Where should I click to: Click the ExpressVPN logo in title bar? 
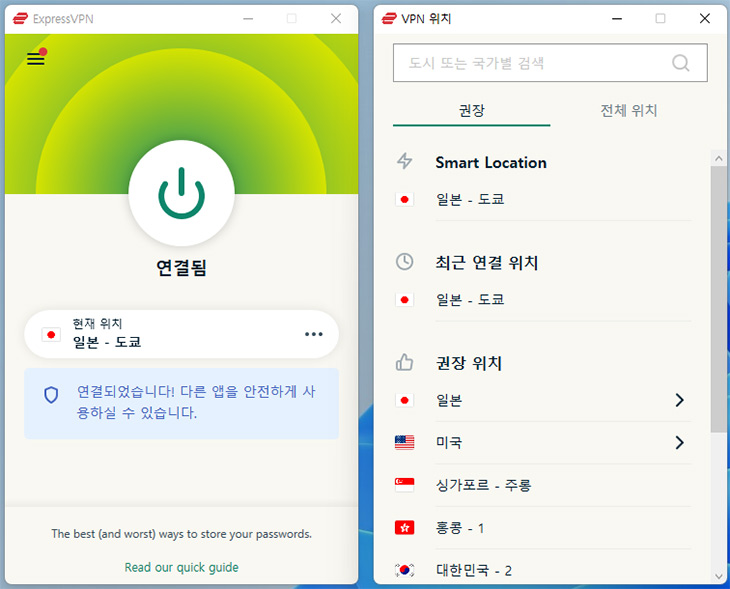[20, 19]
